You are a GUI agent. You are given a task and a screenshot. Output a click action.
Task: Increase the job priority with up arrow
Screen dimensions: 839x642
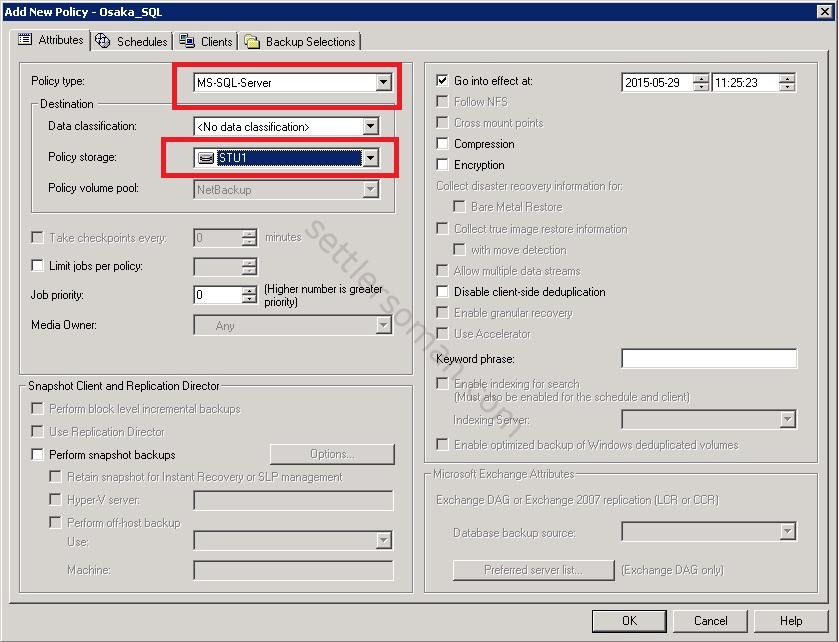250,290
